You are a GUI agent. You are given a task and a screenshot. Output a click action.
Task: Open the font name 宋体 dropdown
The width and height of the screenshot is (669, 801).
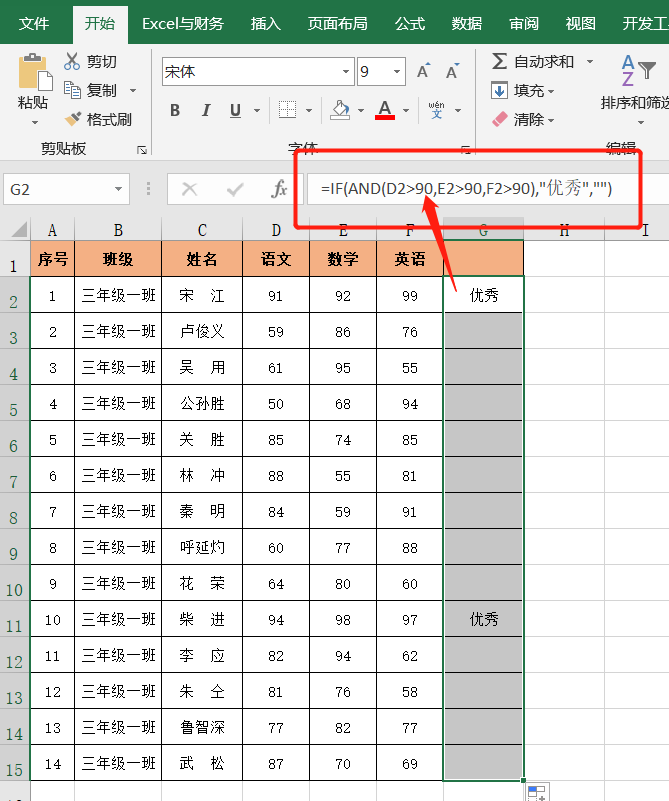click(346, 72)
